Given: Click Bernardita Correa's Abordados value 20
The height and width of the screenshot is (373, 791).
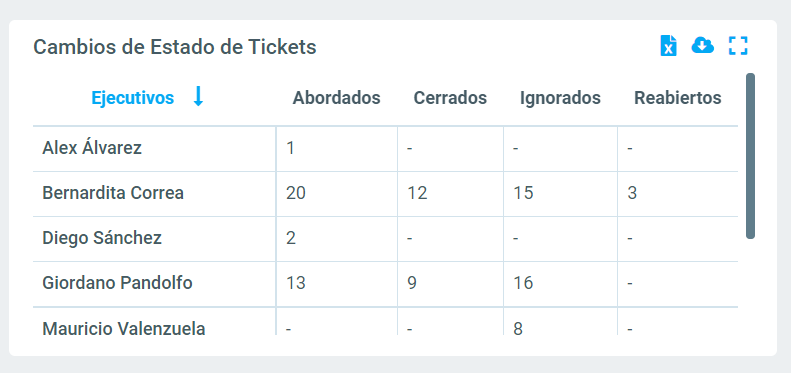Looking at the screenshot, I should tap(296, 193).
